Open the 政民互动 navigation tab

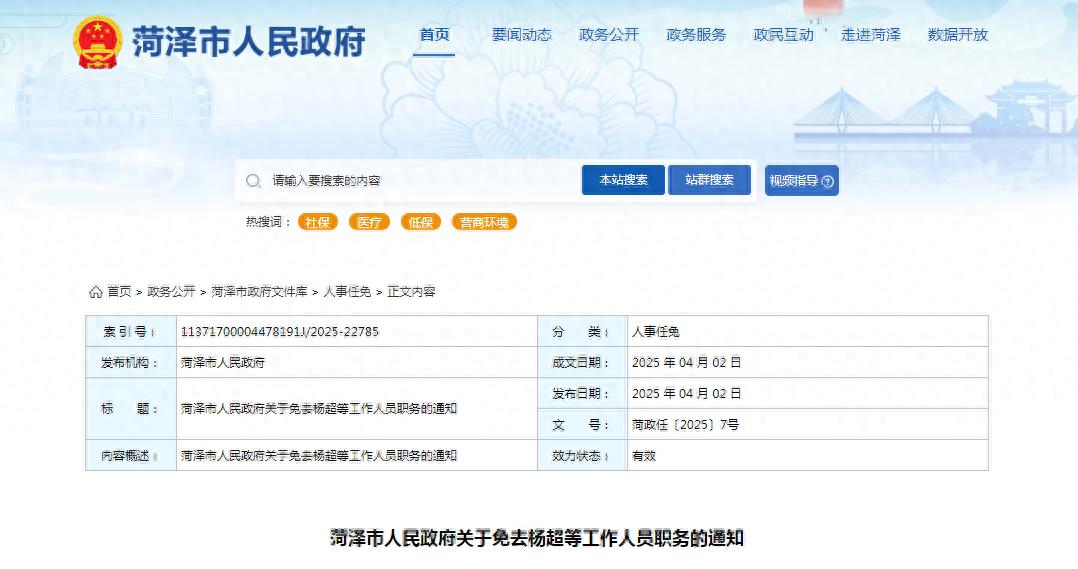click(784, 34)
